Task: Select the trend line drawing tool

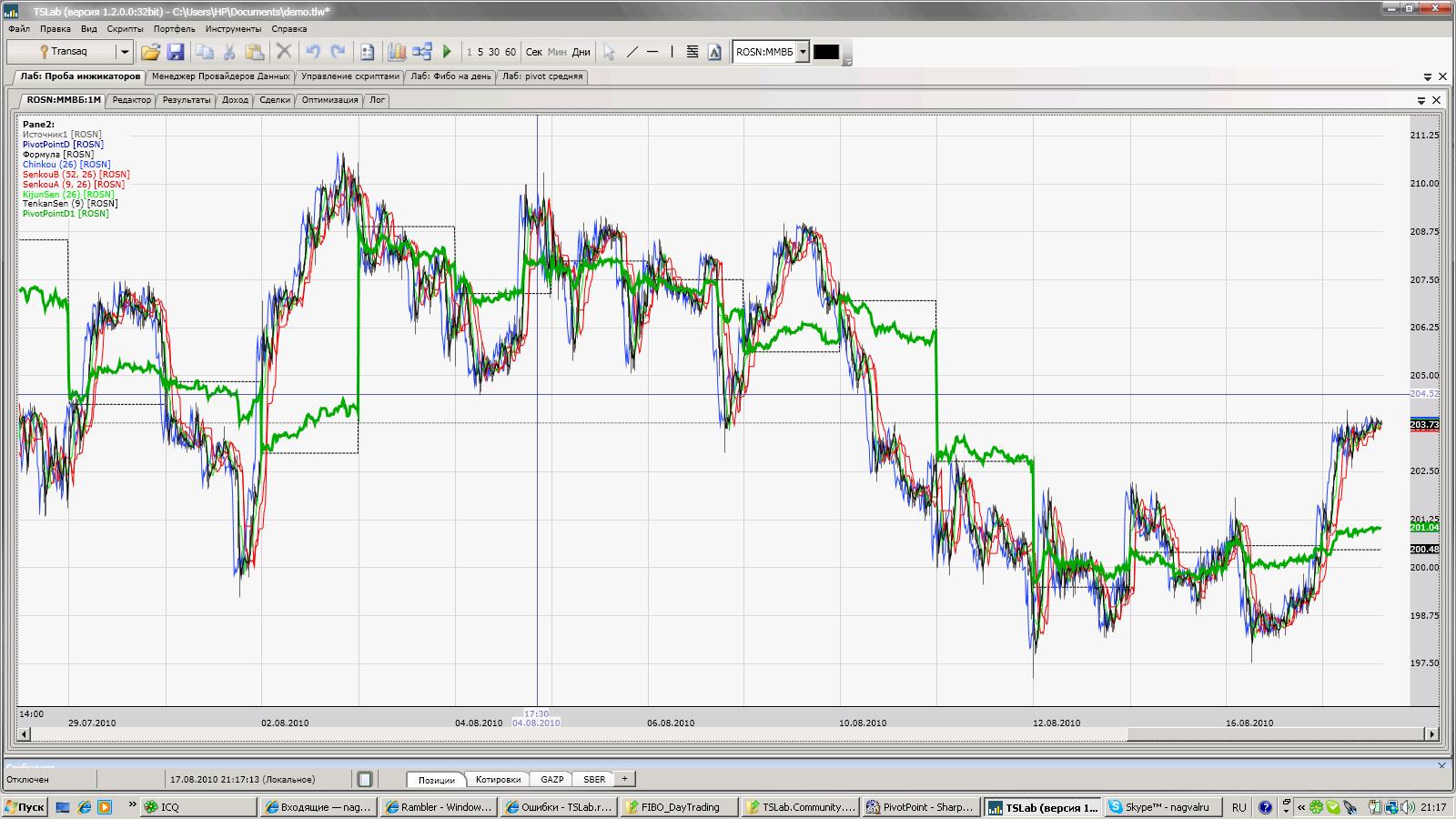Action: tap(632, 52)
